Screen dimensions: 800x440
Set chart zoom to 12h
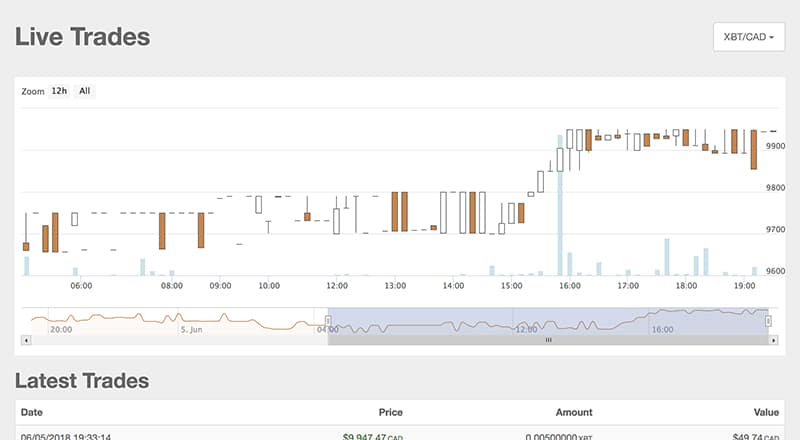[60, 91]
